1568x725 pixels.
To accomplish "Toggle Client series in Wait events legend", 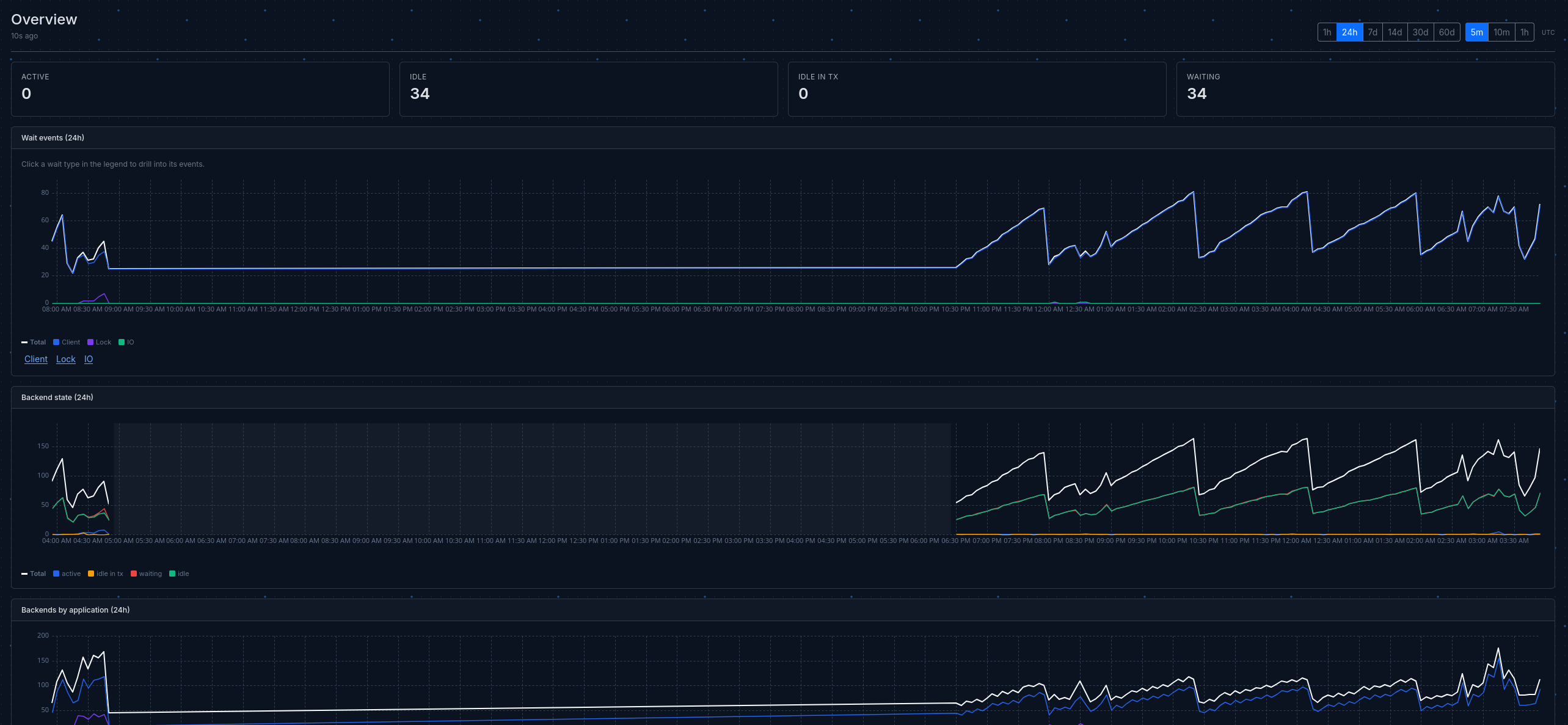I will click(x=67, y=343).
